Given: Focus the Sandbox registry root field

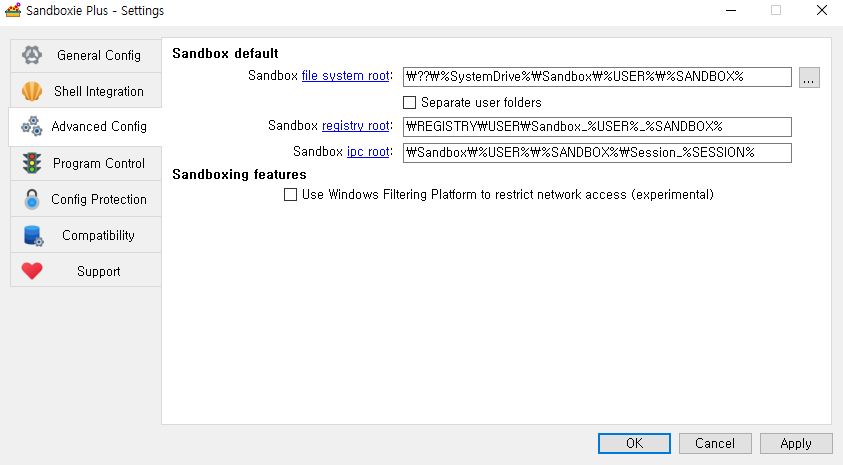Looking at the screenshot, I should pyautogui.click(x=597, y=127).
